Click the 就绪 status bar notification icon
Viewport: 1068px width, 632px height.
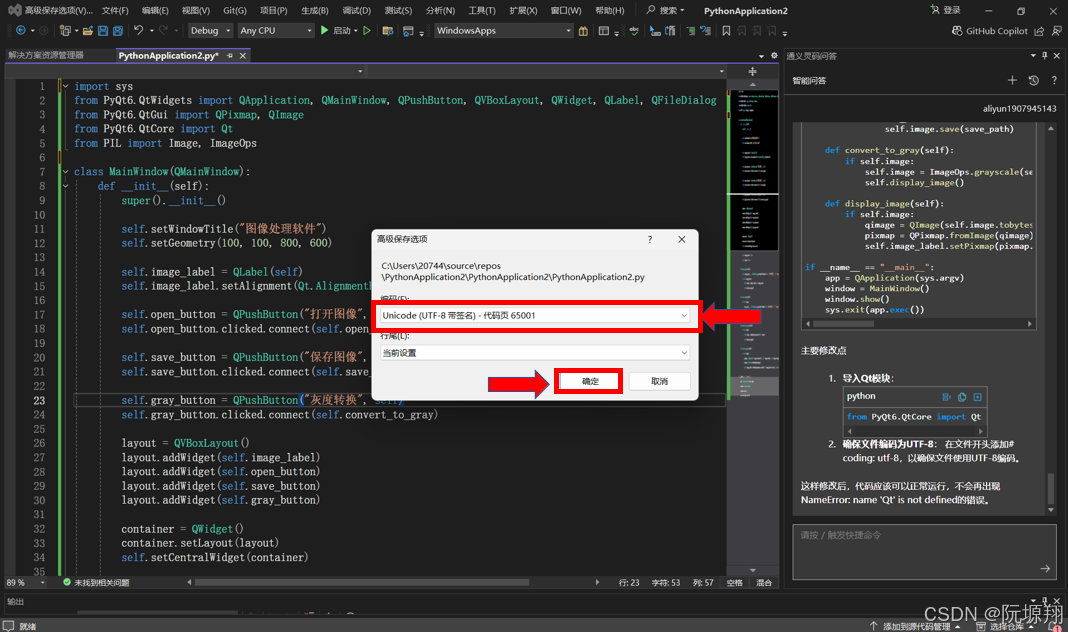(x=9, y=626)
